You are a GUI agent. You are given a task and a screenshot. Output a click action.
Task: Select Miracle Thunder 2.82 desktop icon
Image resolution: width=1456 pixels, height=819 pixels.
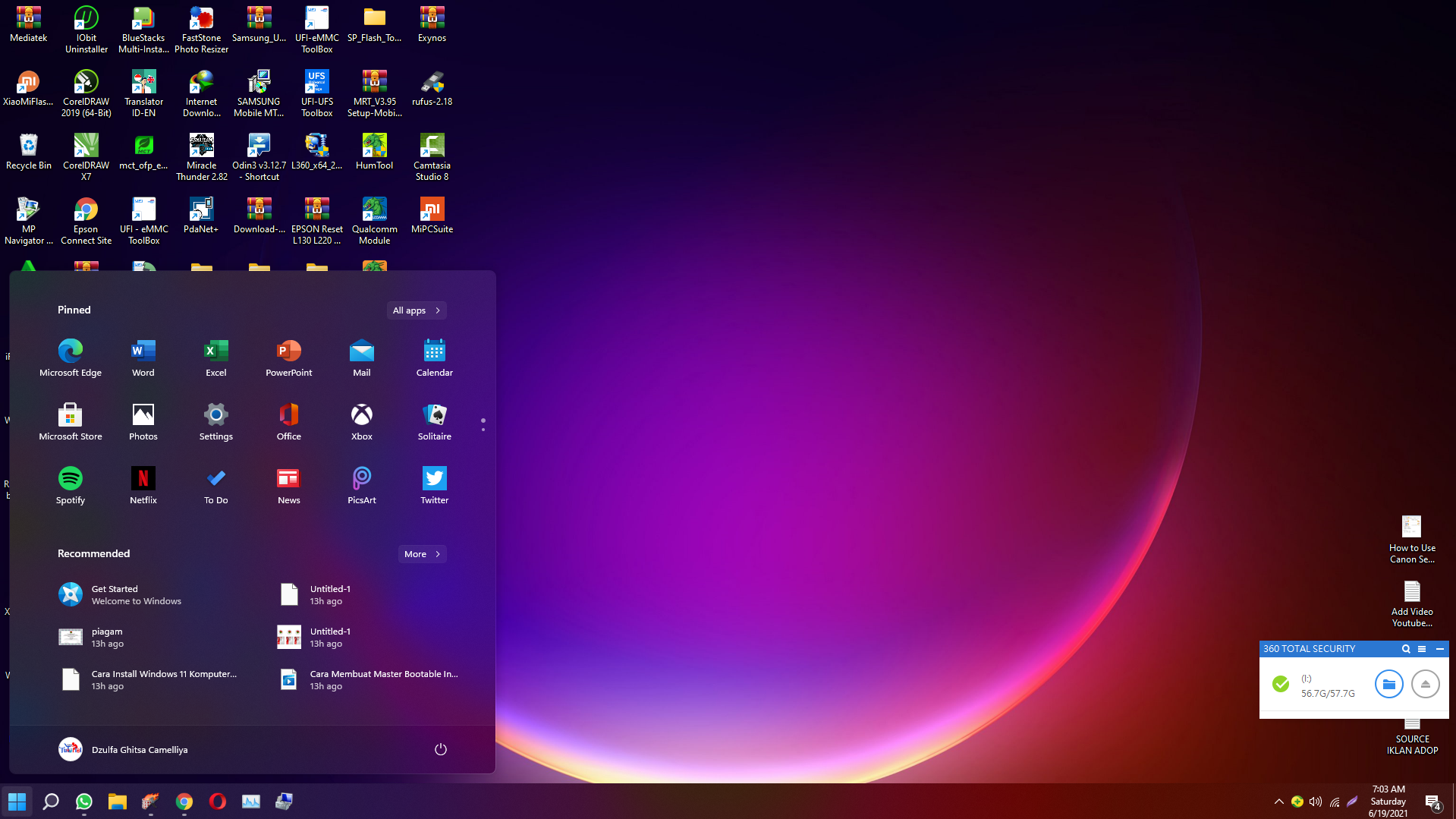coord(202,157)
